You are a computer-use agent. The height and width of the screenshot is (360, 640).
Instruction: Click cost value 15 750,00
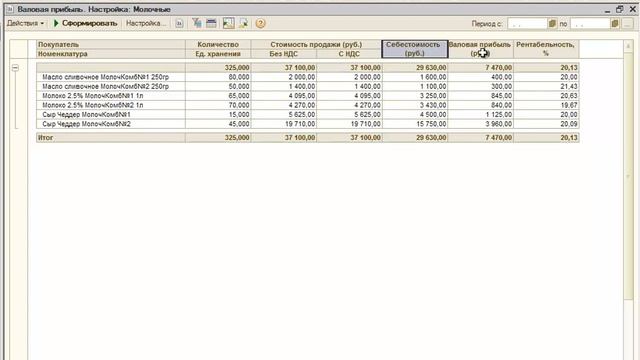pos(415,124)
